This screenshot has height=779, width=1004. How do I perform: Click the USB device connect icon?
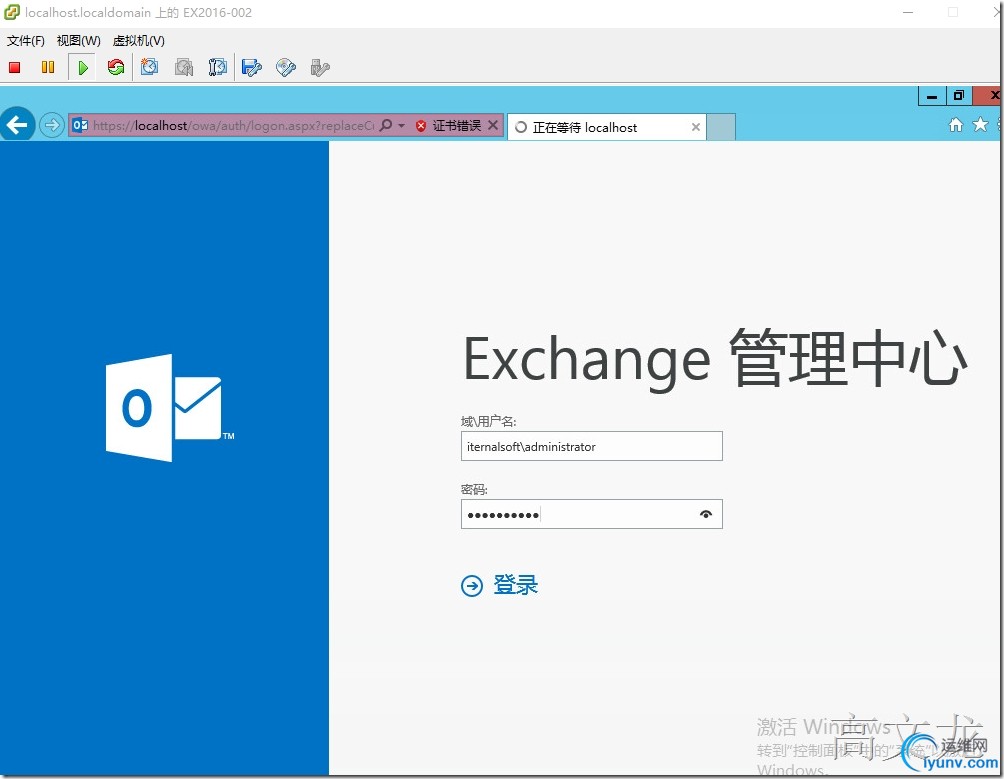click(x=320, y=67)
